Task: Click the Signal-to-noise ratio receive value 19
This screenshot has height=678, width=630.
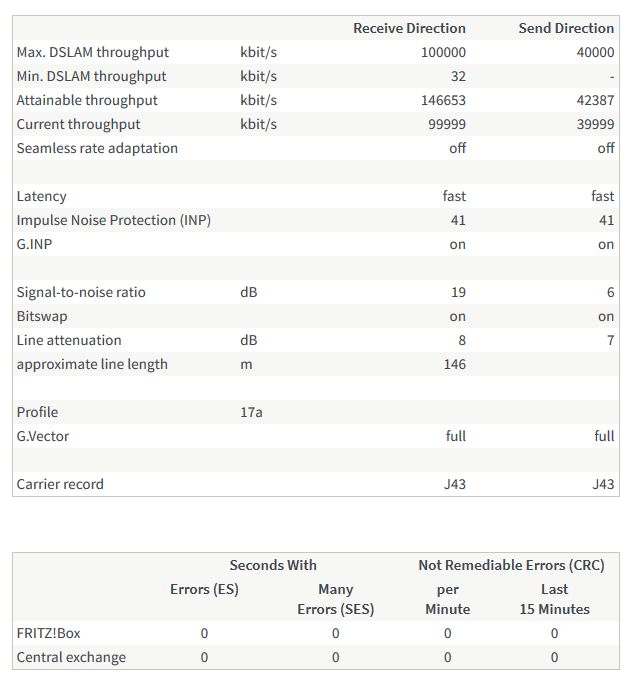Action: pos(457,292)
